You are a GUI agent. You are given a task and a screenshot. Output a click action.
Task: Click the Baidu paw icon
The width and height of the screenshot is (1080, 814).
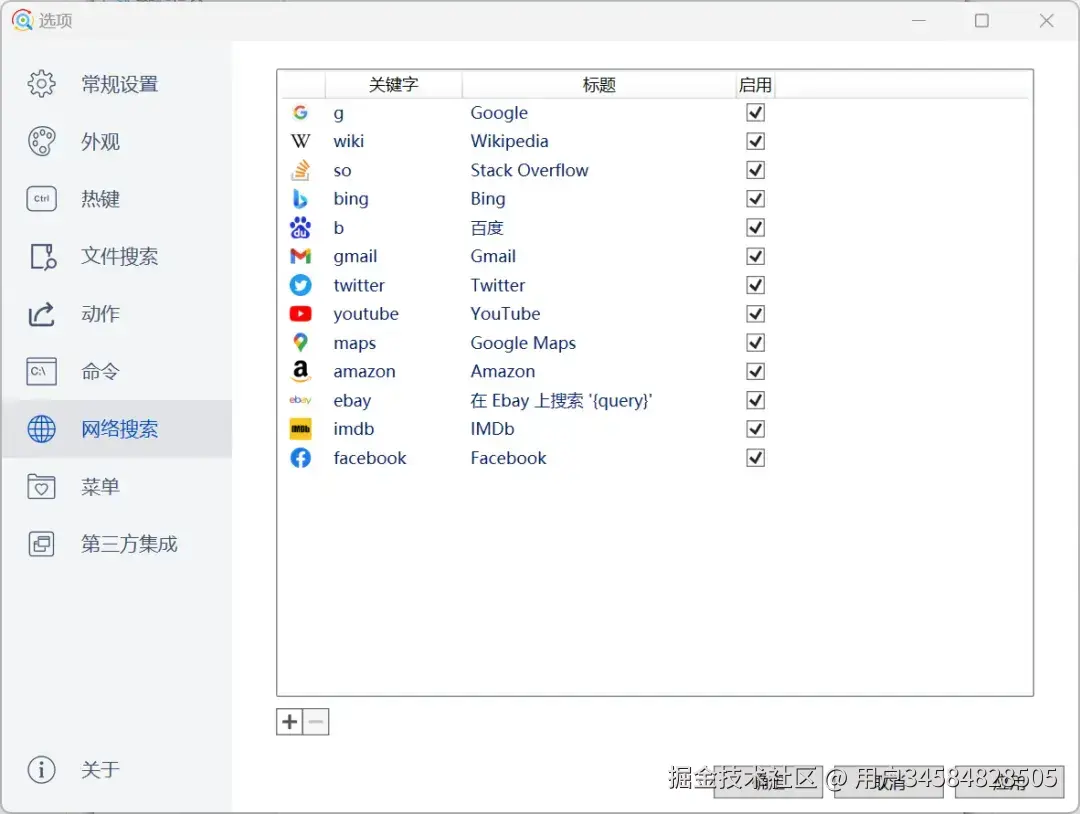[300, 227]
